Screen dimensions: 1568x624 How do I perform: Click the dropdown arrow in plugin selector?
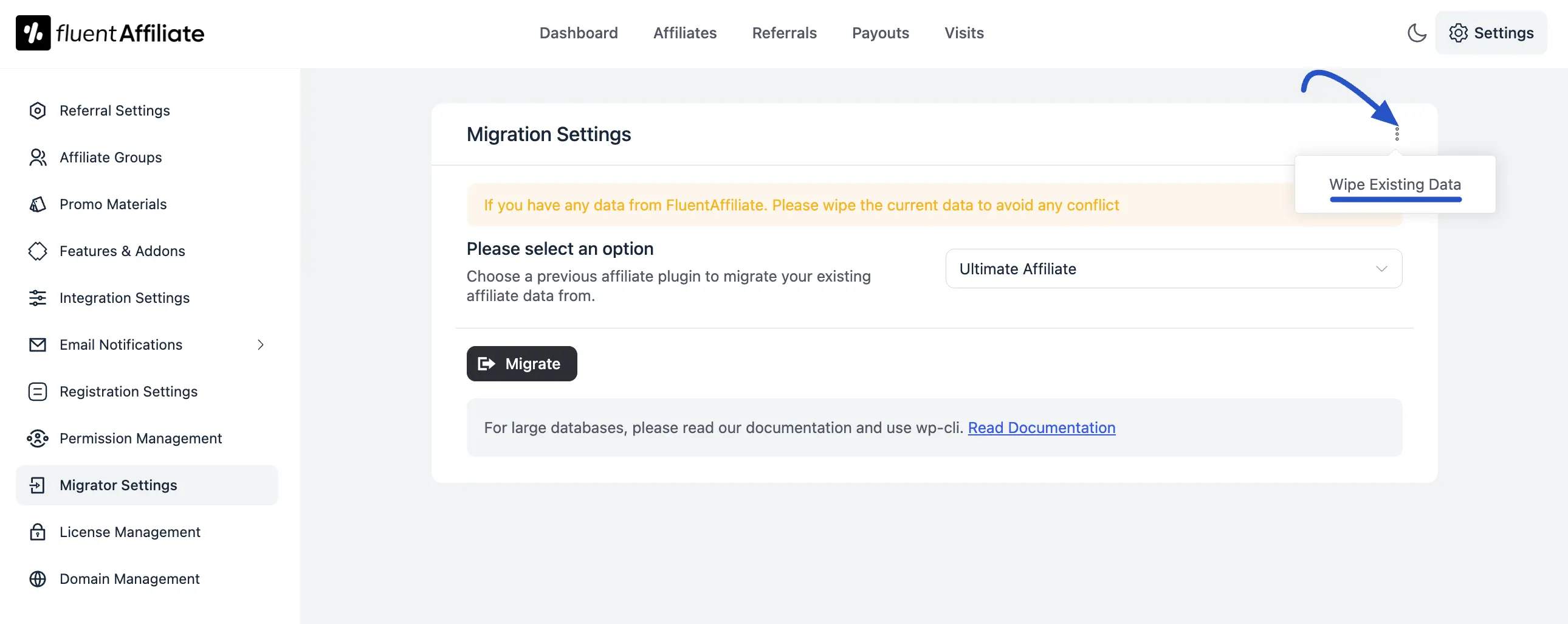click(x=1381, y=269)
